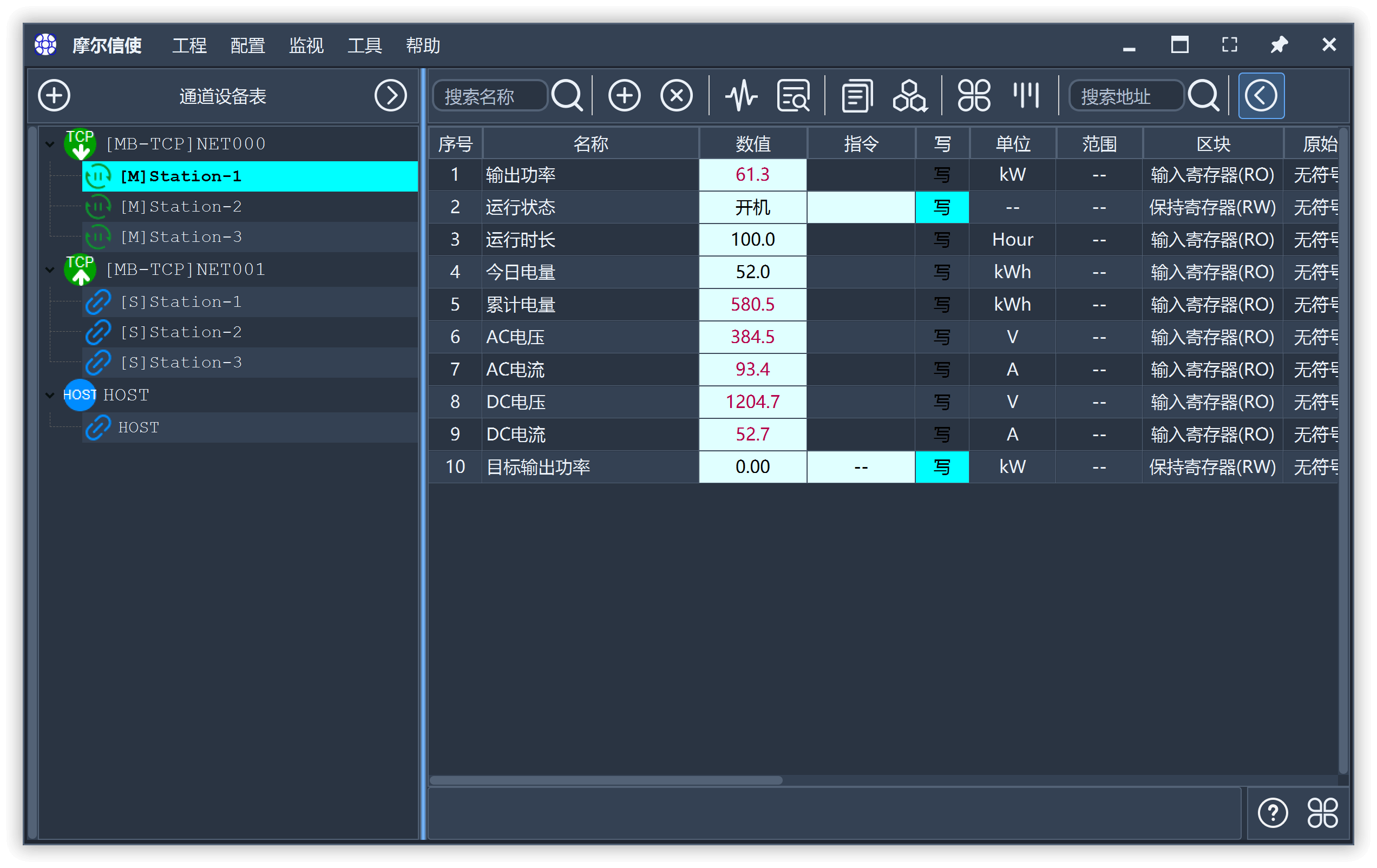Click the 搜索名称 search input field
The width and height of the screenshot is (1377, 868).
coord(490,96)
